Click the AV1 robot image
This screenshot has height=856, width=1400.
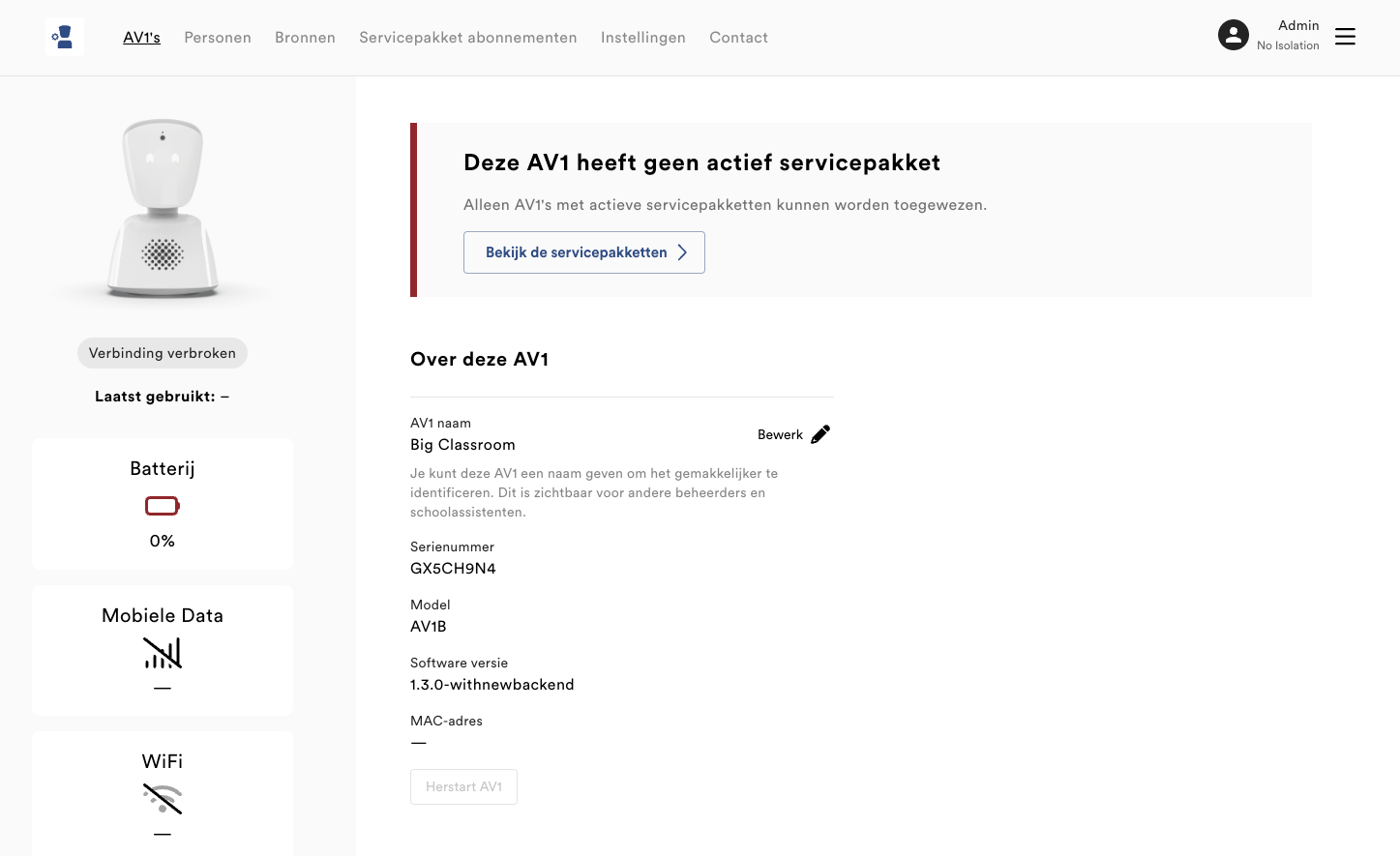[163, 208]
